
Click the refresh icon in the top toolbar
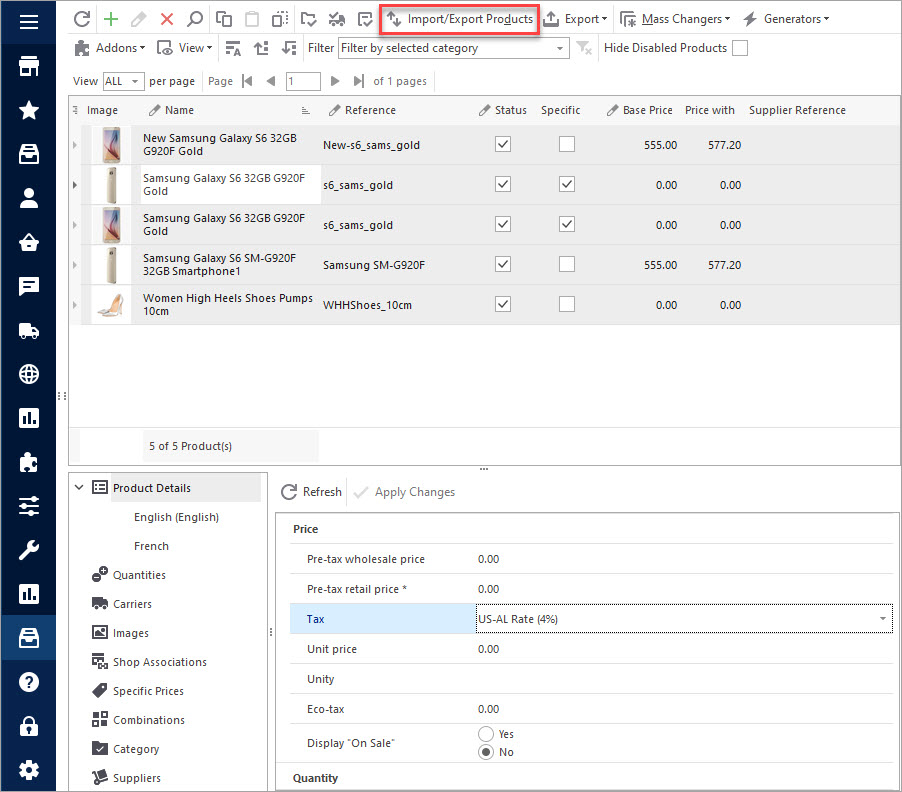click(82, 19)
